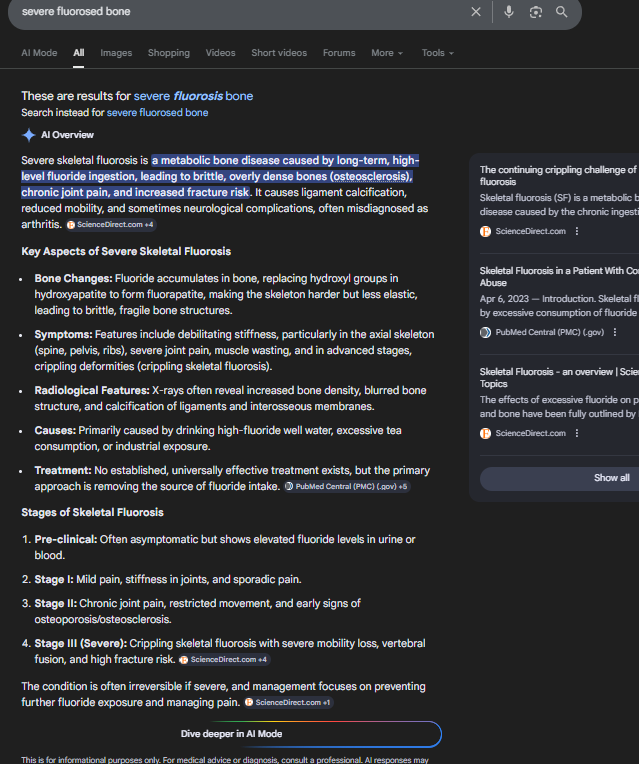Click the Causes bullet label
Viewport: 639px width, 764px height.
coord(55,431)
